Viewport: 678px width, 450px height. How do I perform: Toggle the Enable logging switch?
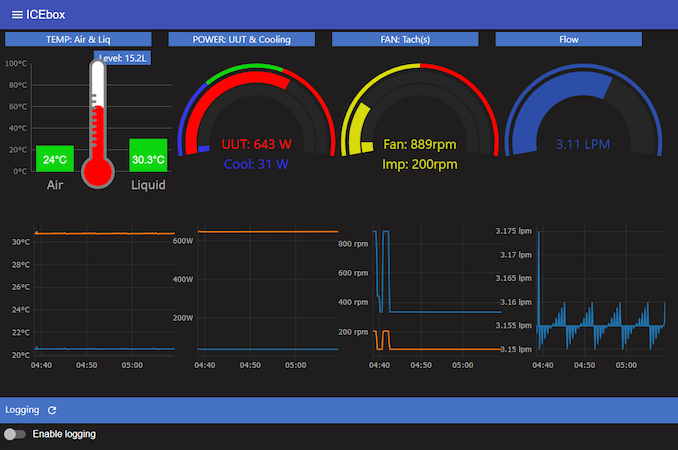coord(15,434)
